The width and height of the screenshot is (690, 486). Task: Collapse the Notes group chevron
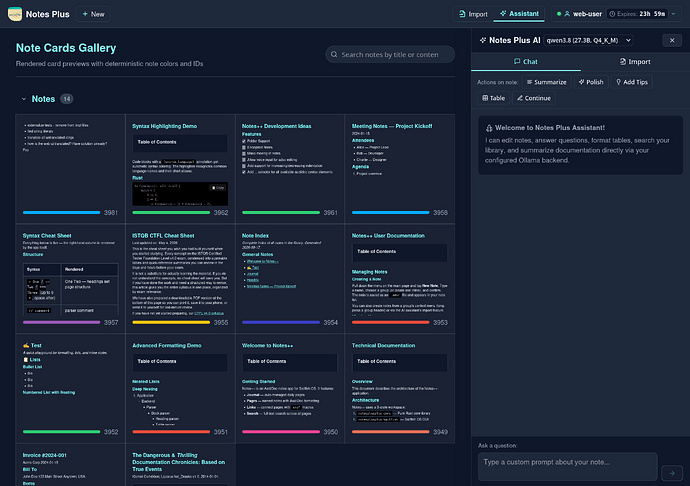[24, 99]
